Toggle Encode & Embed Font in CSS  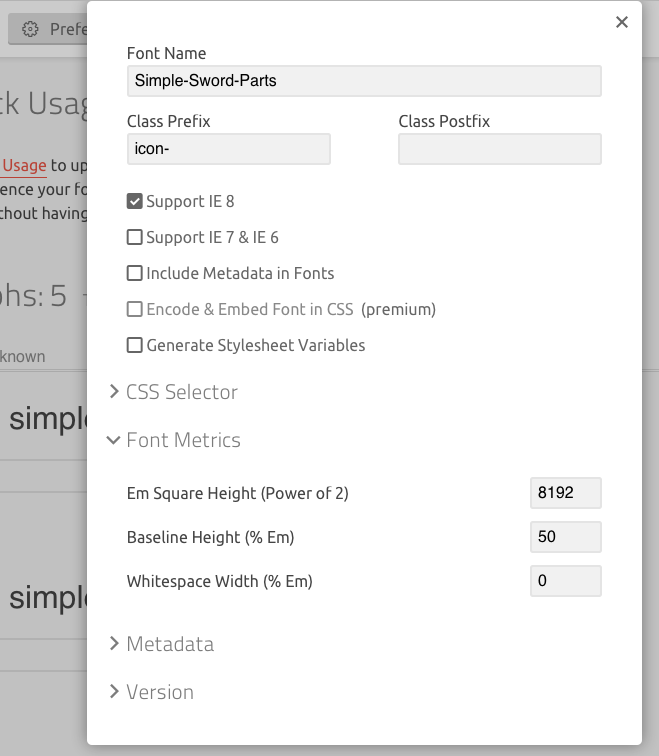tap(134, 310)
